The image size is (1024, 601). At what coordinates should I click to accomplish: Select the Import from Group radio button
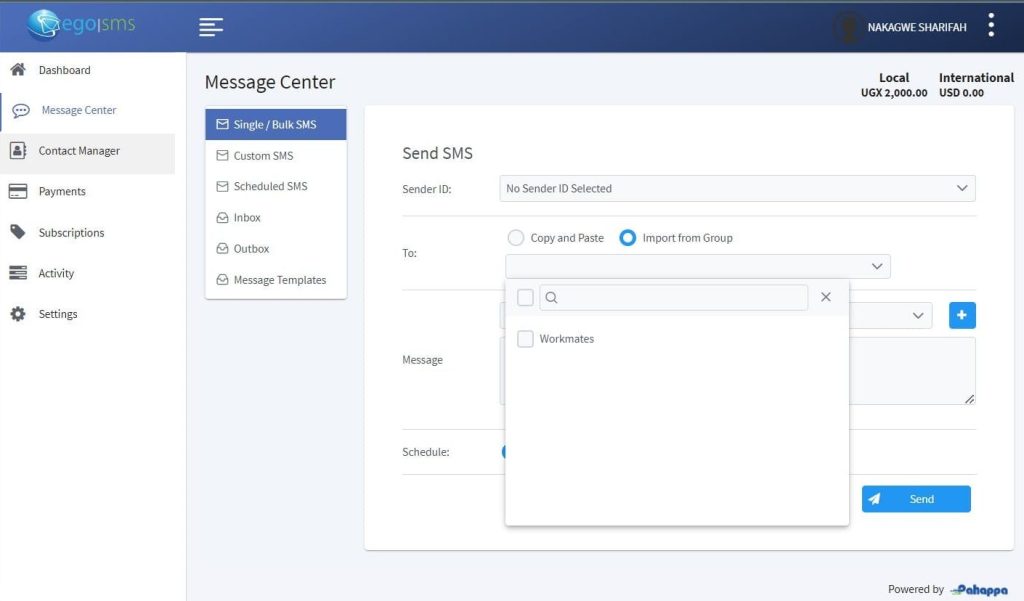point(628,238)
